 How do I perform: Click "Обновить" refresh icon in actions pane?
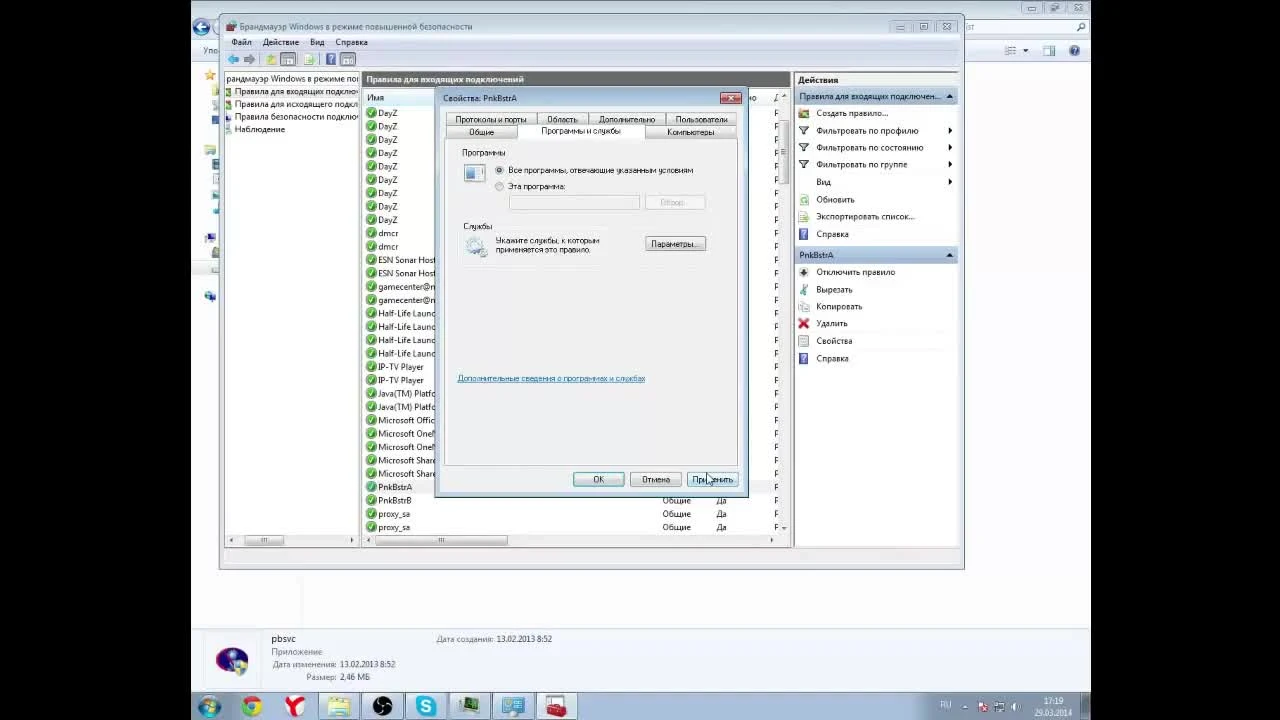(804, 199)
